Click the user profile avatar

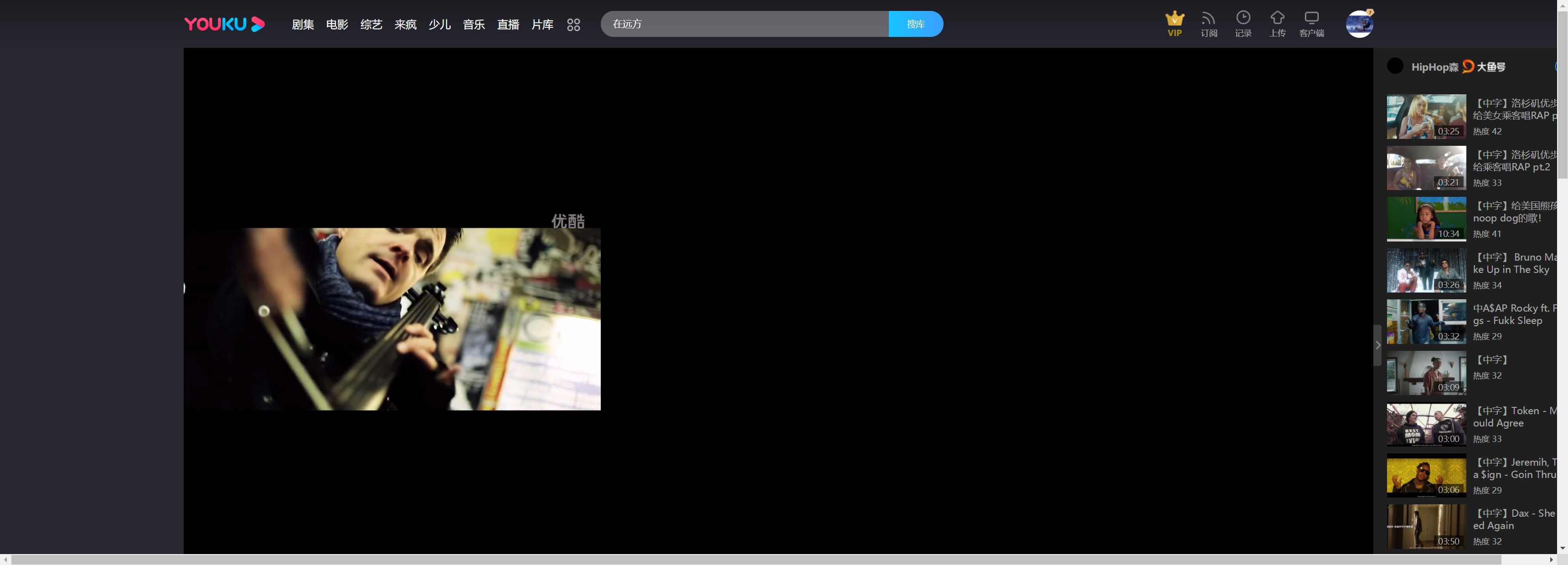[1359, 24]
